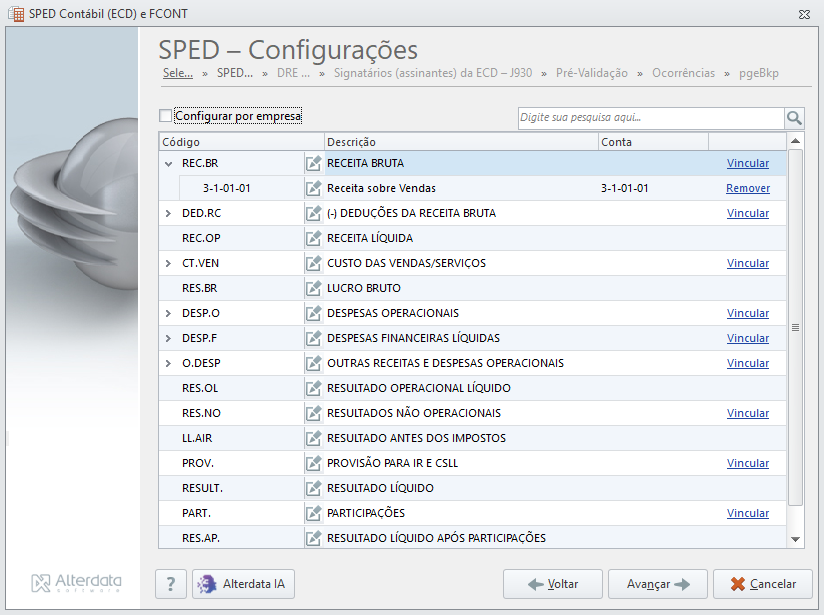Click edit icon for PARTICIPAÇÕES row
Image resolution: width=824 pixels, height=616 pixels.
[313, 512]
